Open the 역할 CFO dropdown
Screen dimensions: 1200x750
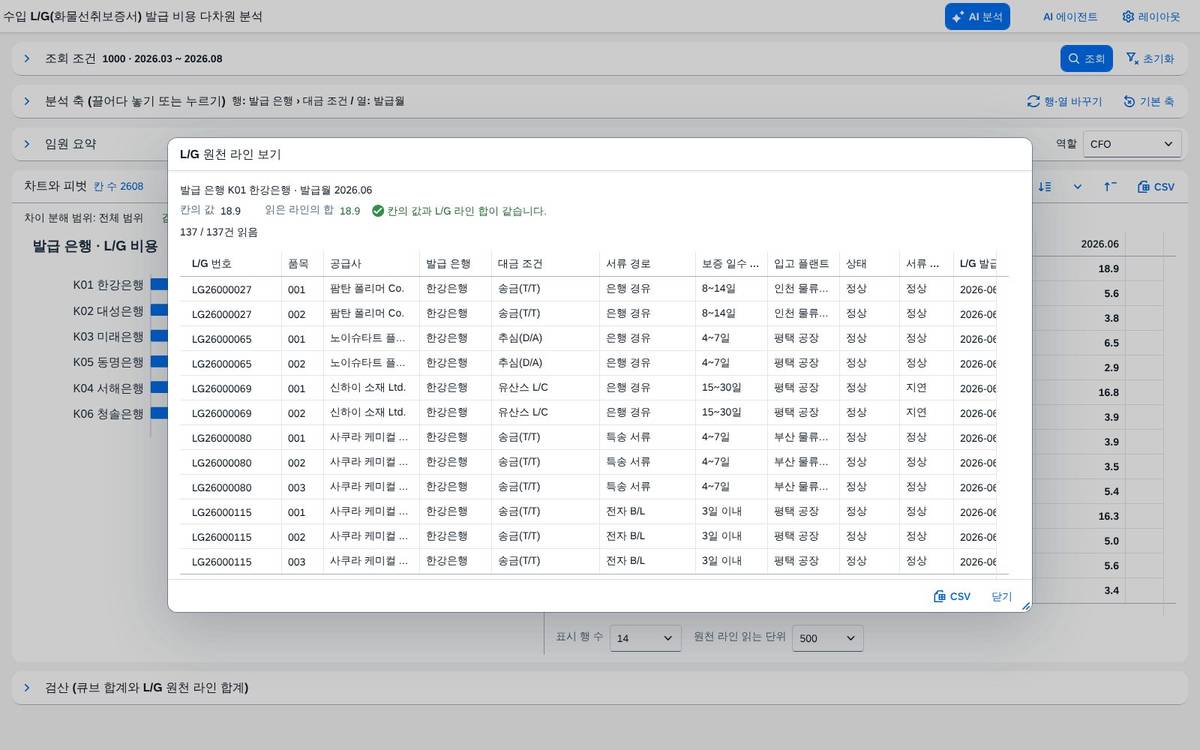pos(1132,144)
